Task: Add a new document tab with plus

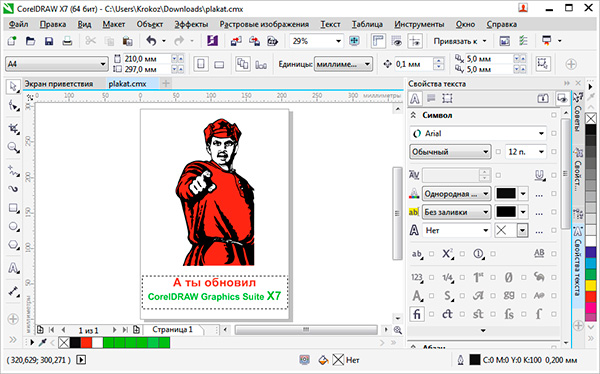Action: pos(166,83)
